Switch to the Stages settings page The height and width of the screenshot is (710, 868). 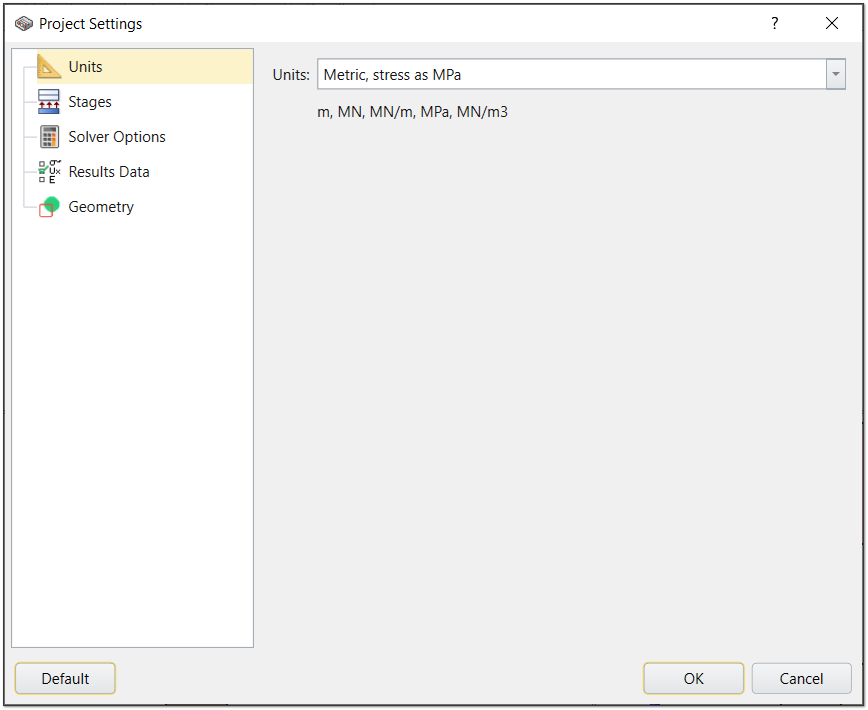tap(88, 101)
